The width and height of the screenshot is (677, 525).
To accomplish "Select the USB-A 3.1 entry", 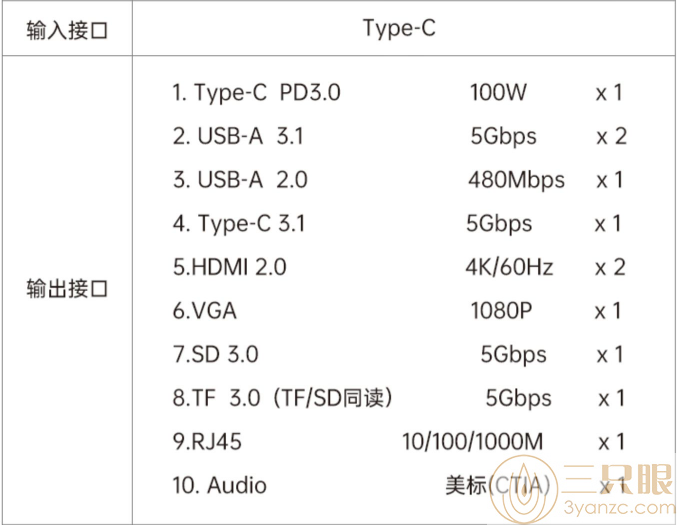I will coord(238,136).
